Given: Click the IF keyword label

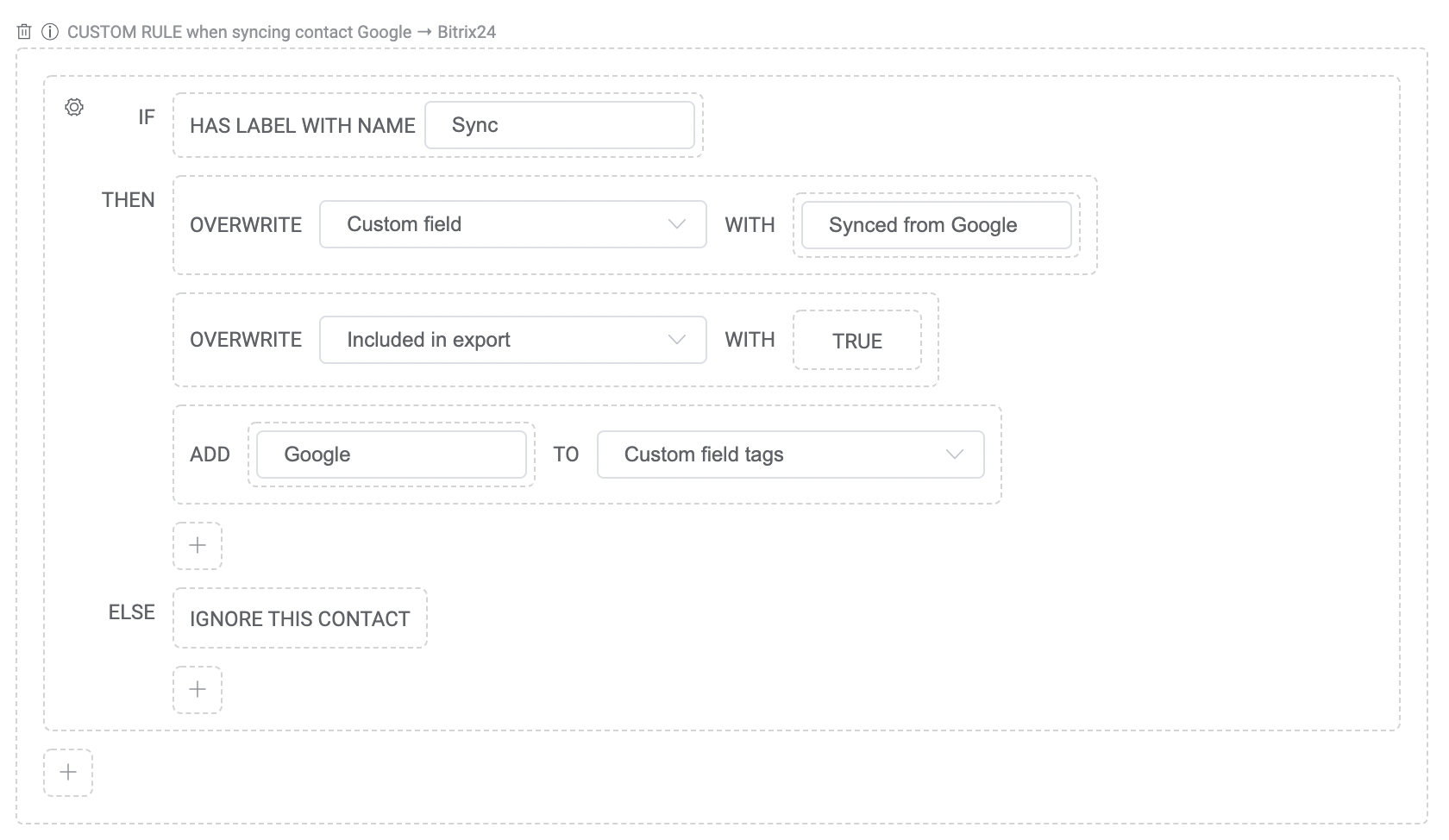Looking at the screenshot, I should [x=147, y=117].
